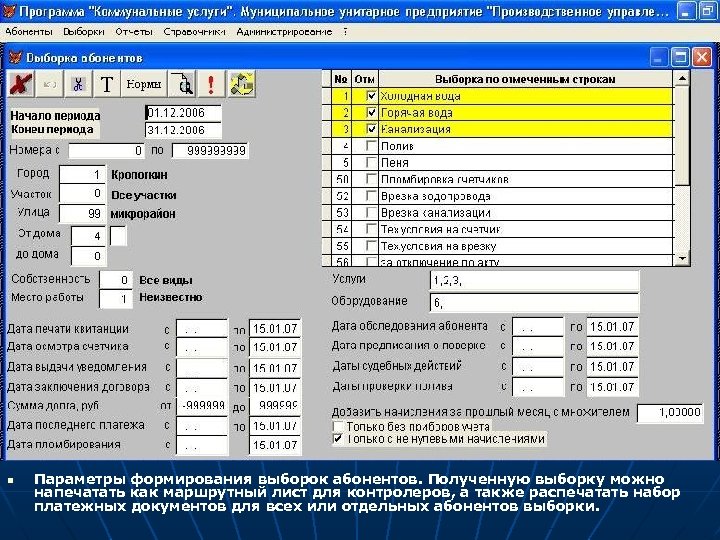This screenshot has width=720, height=540.
Task: Open the ? help menu
Action: pos(345,32)
